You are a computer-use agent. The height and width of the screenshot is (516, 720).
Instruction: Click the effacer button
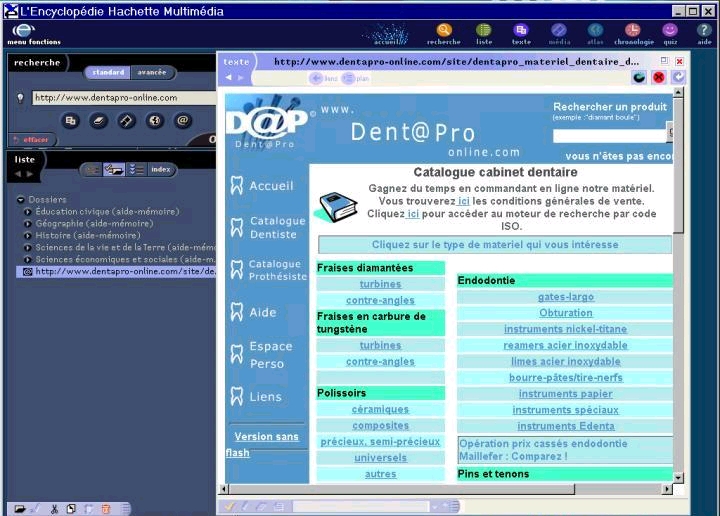[33, 140]
